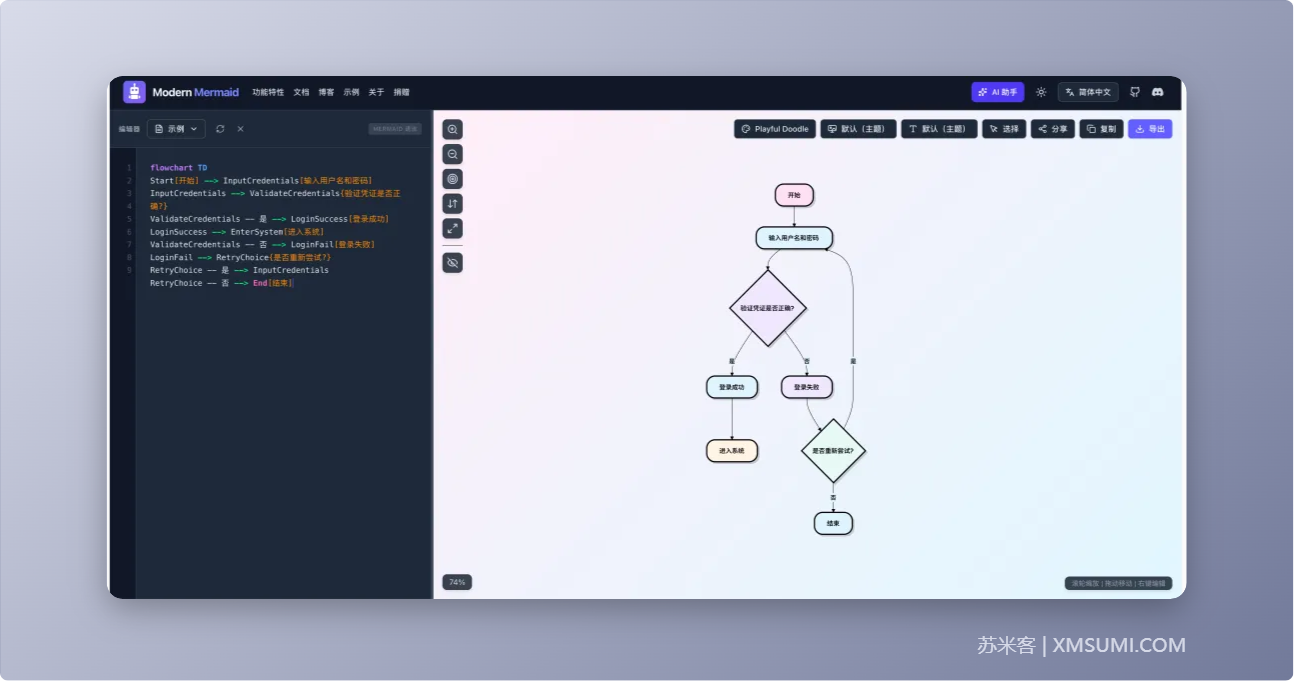Open the 示例 examples dropdown

tap(176, 129)
